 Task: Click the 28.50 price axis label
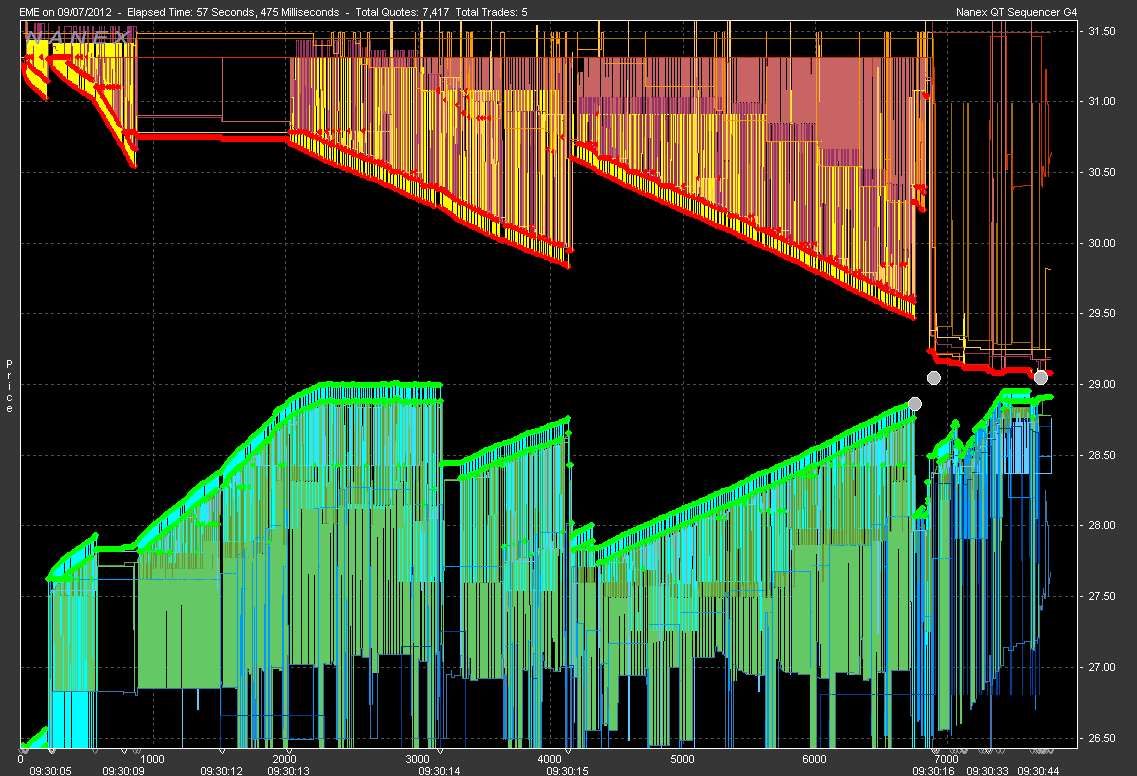tap(1101, 455)
